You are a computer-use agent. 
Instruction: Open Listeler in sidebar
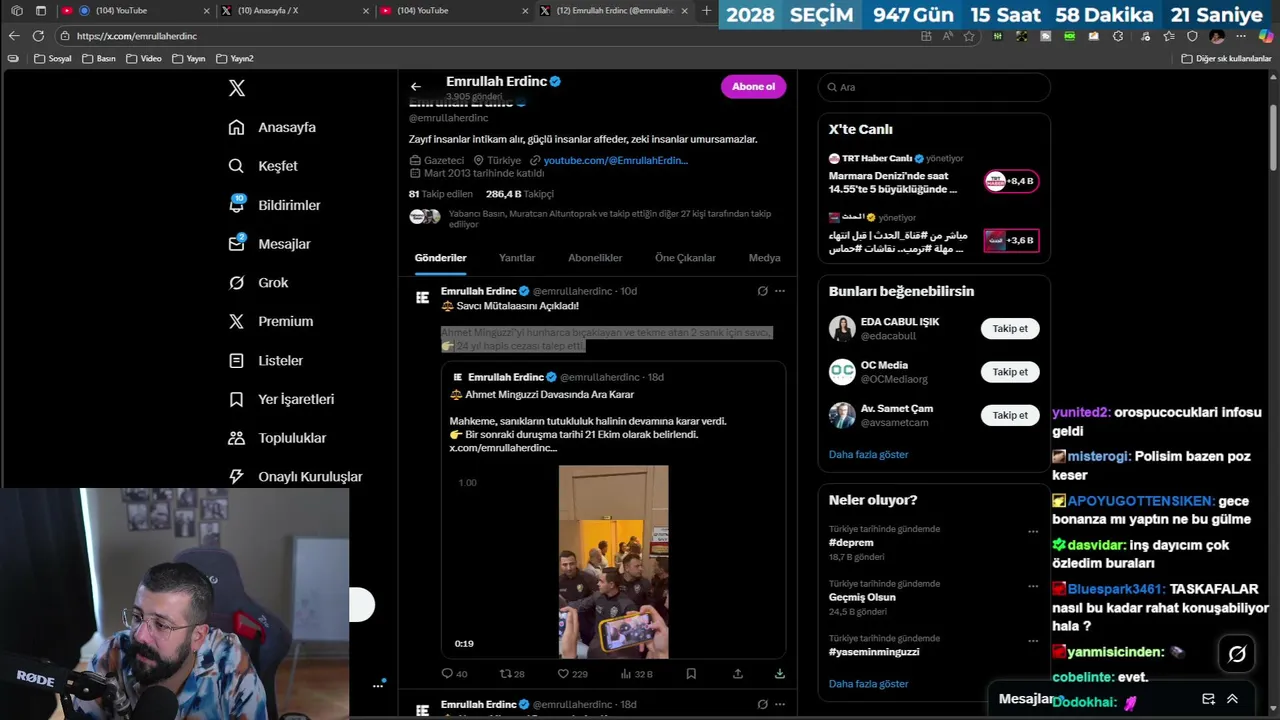pos(265,360)
